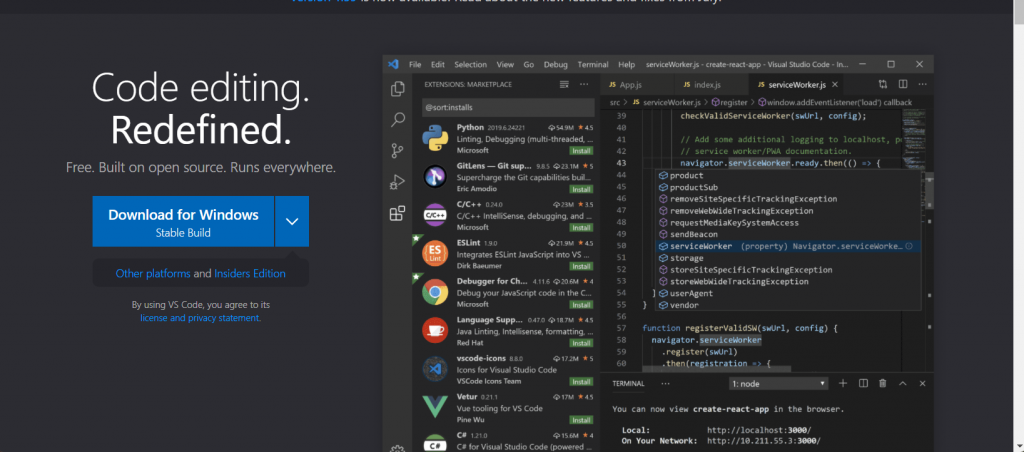
Task: Open the Extensions panel more actions ellipsis
Action: click(584, 84)
